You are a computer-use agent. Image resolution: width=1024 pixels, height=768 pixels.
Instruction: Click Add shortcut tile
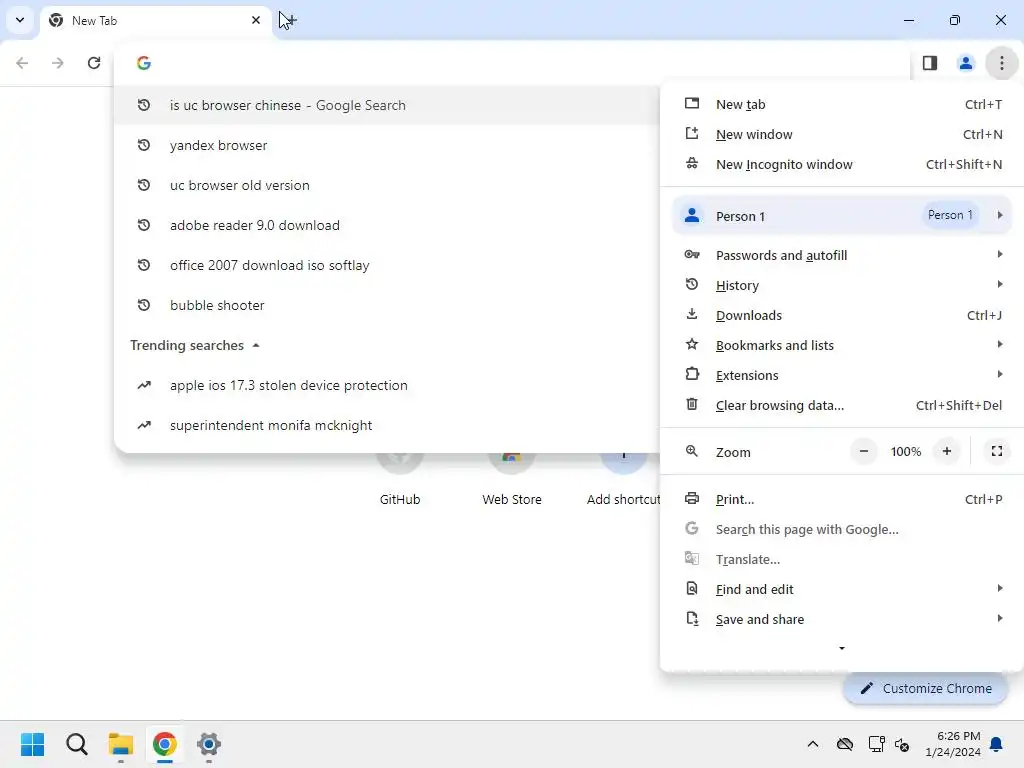click(624, 480)
